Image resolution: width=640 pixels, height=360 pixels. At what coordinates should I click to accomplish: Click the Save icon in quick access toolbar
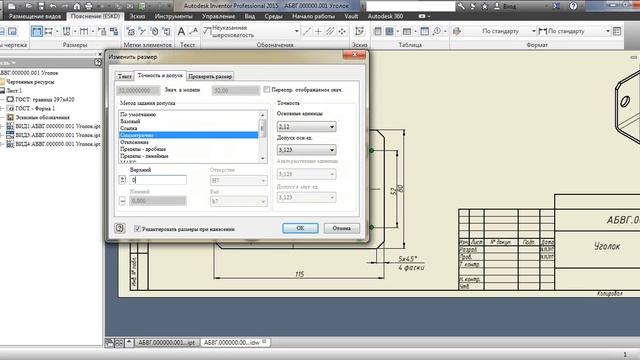click(x=41, y=6)
